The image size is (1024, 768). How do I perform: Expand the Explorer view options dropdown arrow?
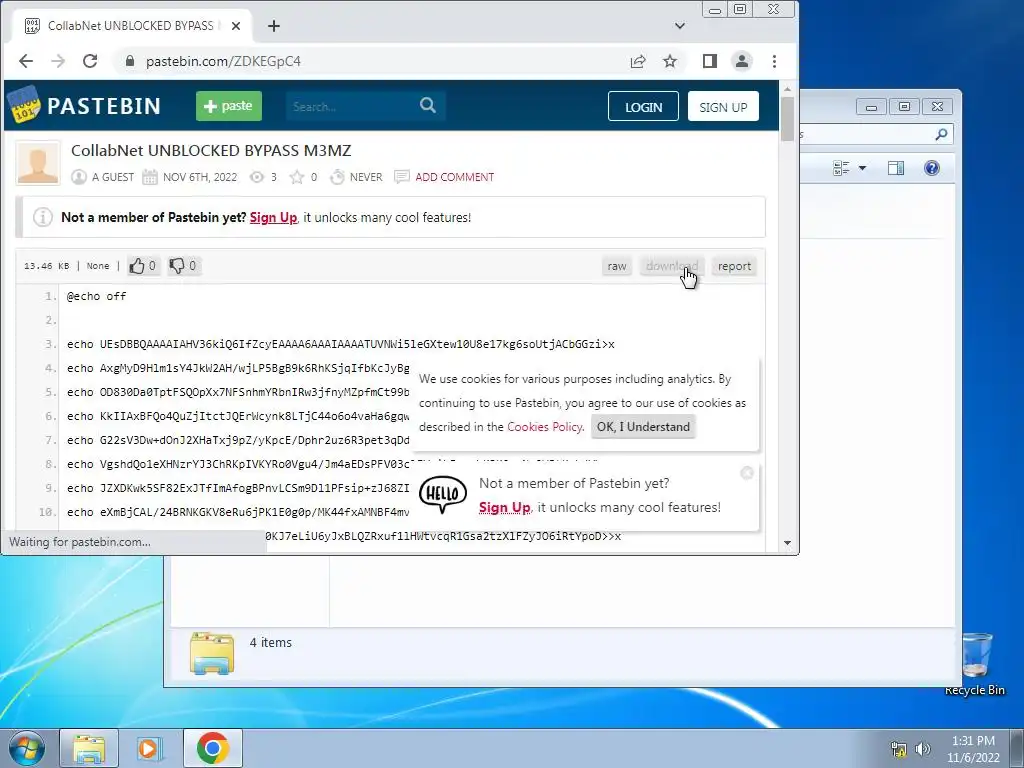coord(862,168)
